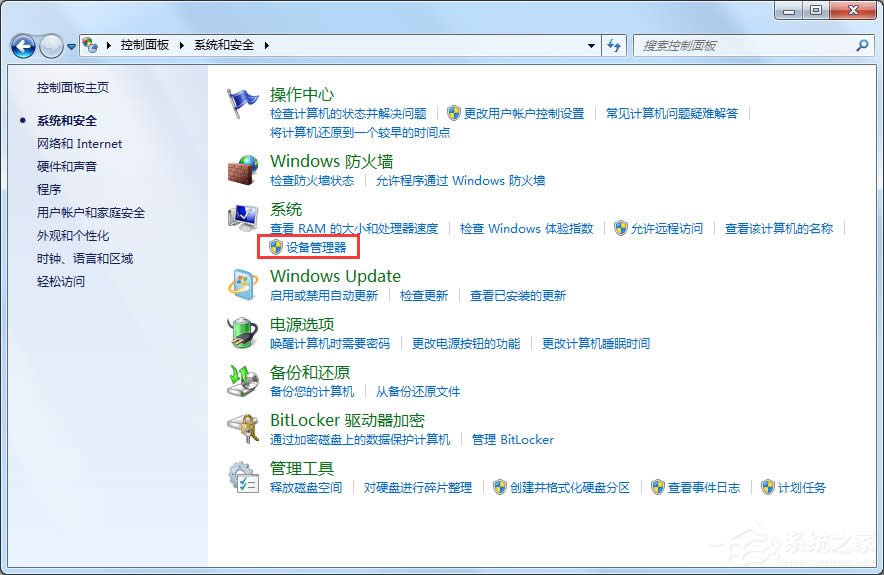884x575 pixels.
Task: Click 更改电源按钮的功能
Action: point(466,343)
